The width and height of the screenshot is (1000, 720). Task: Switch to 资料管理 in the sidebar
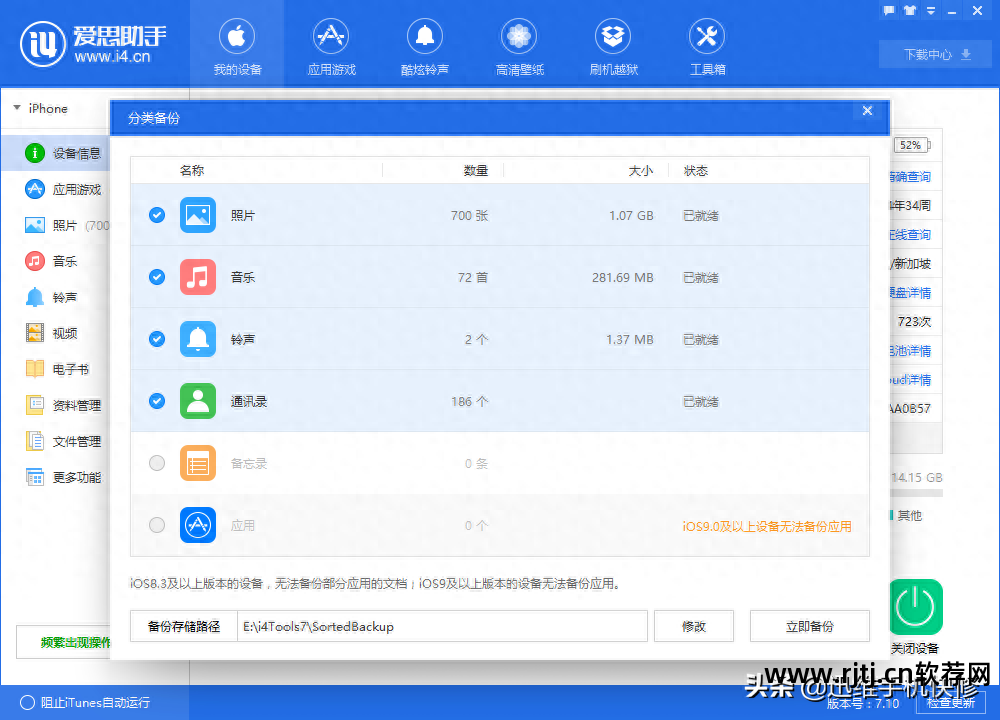(70, 405)
